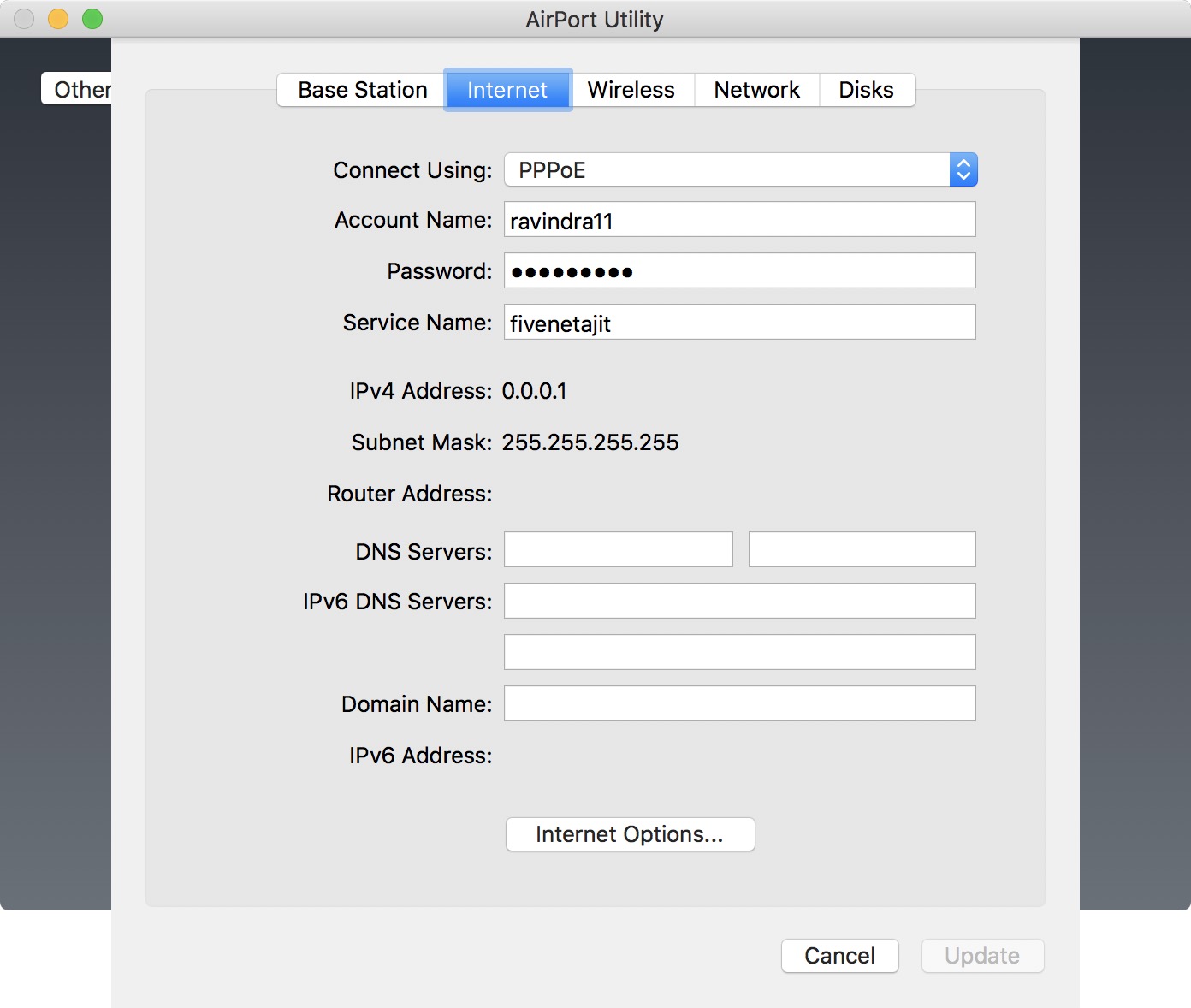Click the second IPv6 DNS Servers field
This screenshot has height=1008, width=1191.
point(740,652)
